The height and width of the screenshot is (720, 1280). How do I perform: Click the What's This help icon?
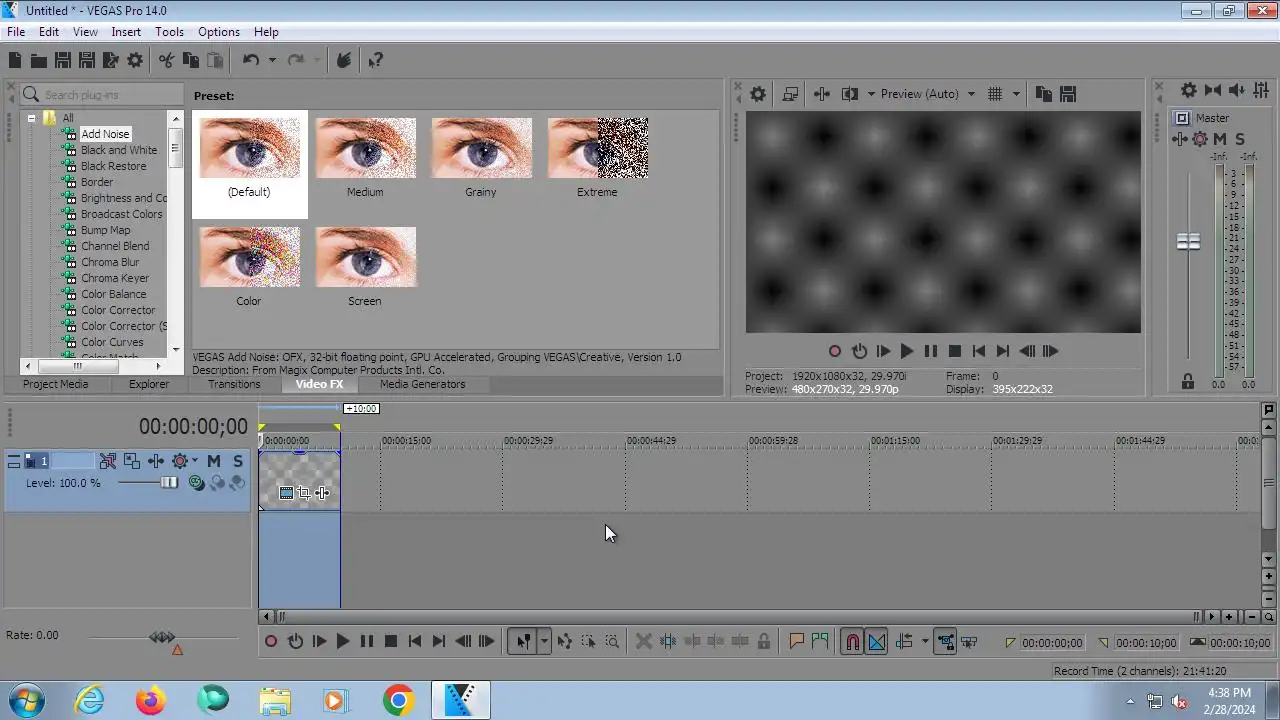(x=375, y=61)
